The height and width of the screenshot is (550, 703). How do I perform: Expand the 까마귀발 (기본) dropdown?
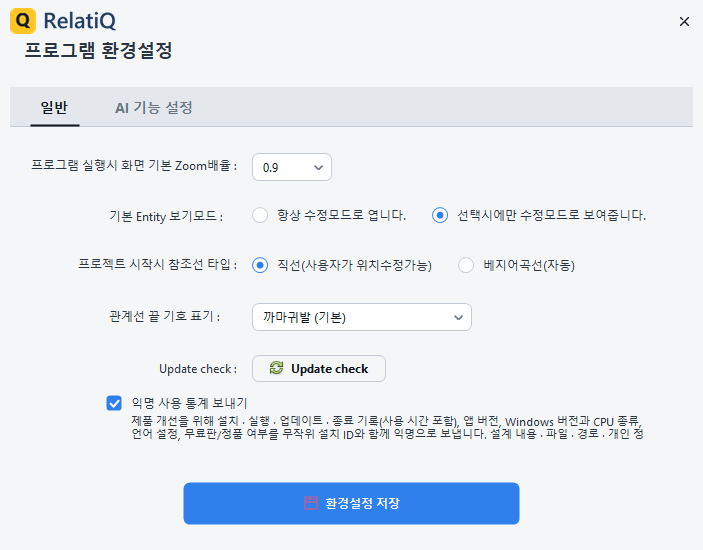[362, 317]
